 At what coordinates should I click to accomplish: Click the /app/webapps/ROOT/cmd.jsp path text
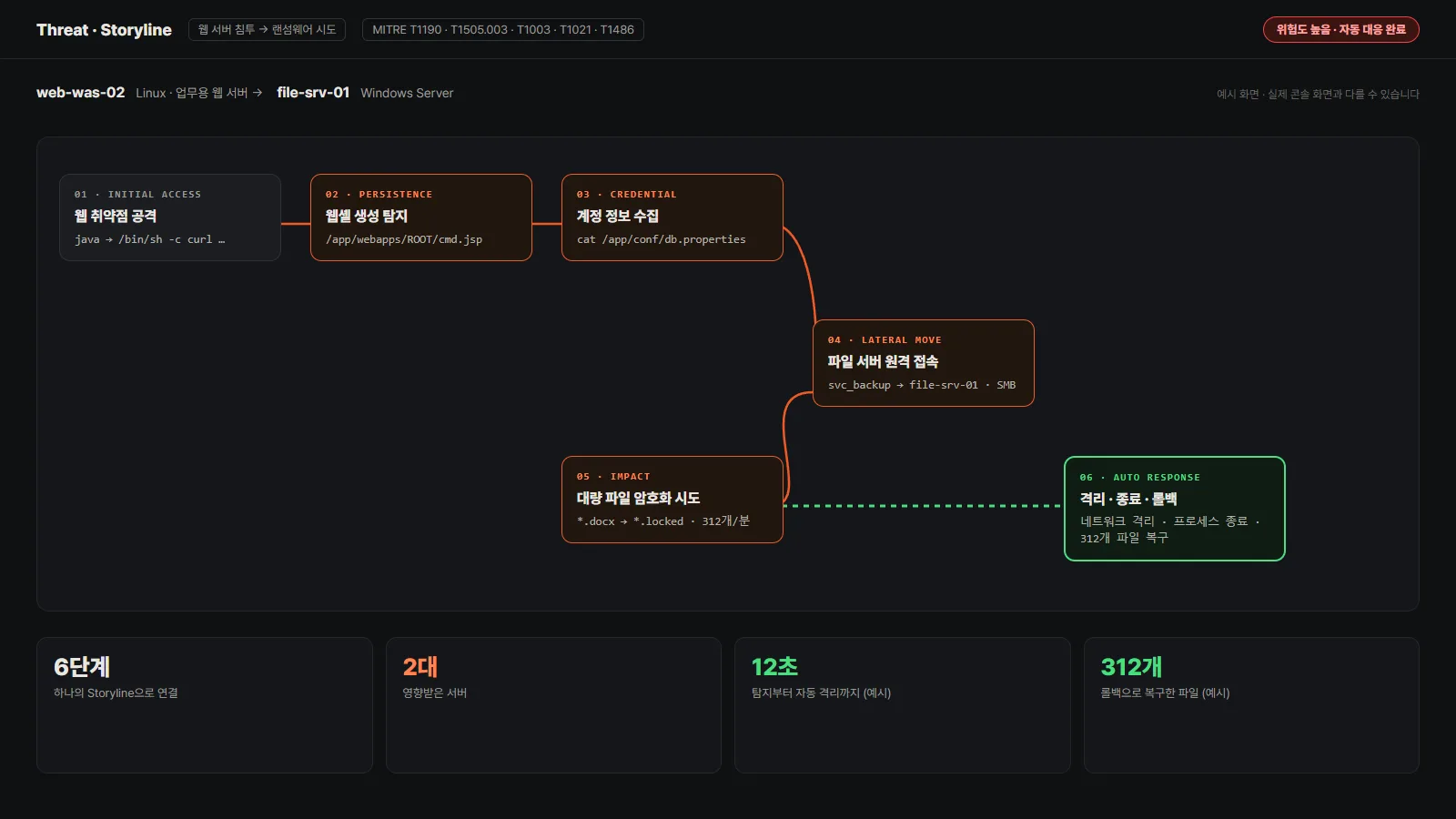point(404,239)
